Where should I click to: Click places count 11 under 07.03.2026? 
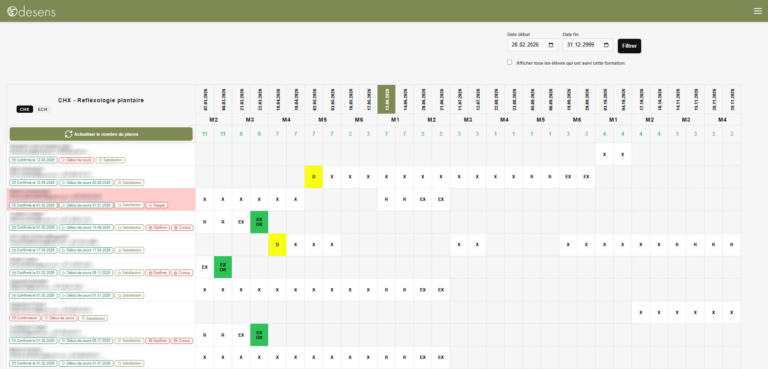click(205, 133)
